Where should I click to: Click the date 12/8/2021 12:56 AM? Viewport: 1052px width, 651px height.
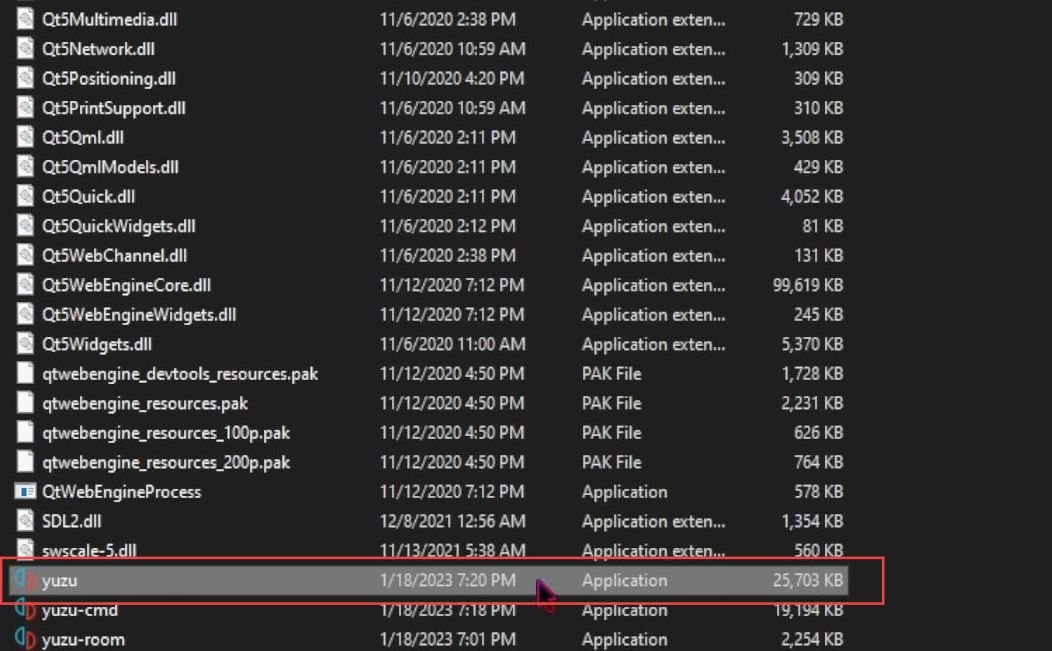click(453, 521)
